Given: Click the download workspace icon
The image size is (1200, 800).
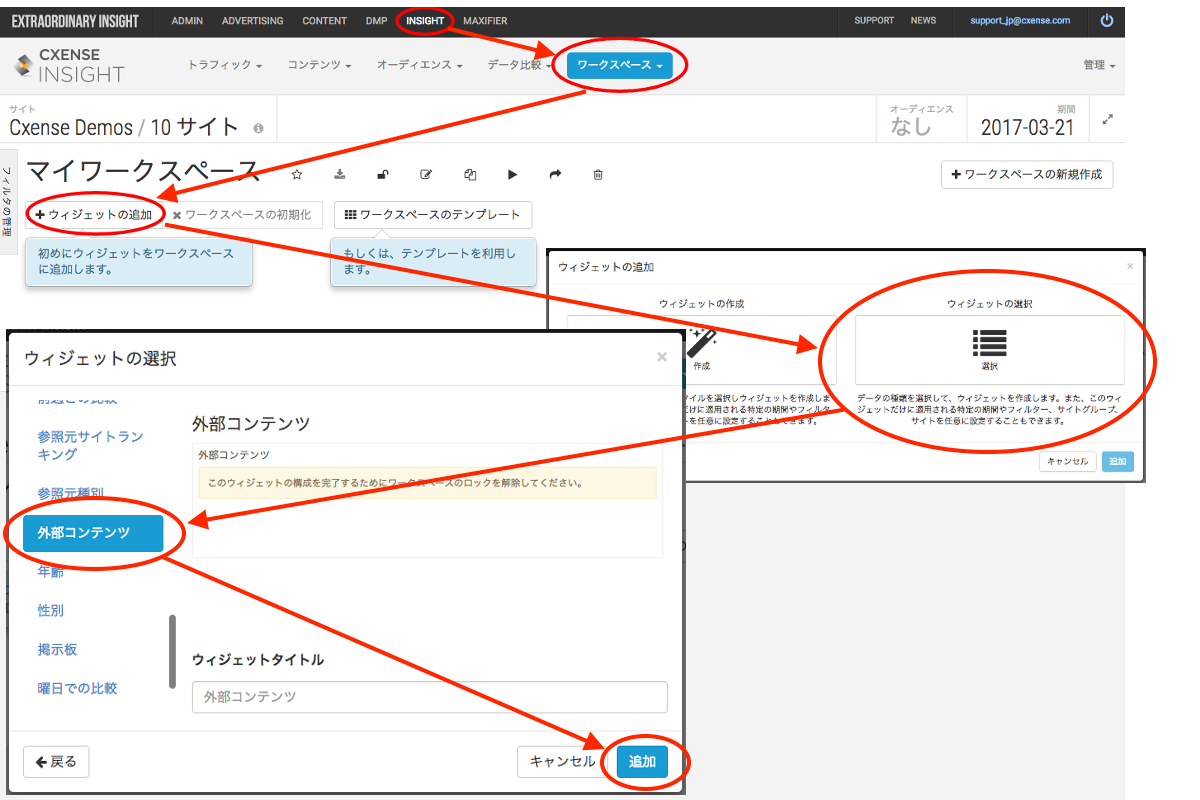Looking at the screenshot, I should (340, 174).
